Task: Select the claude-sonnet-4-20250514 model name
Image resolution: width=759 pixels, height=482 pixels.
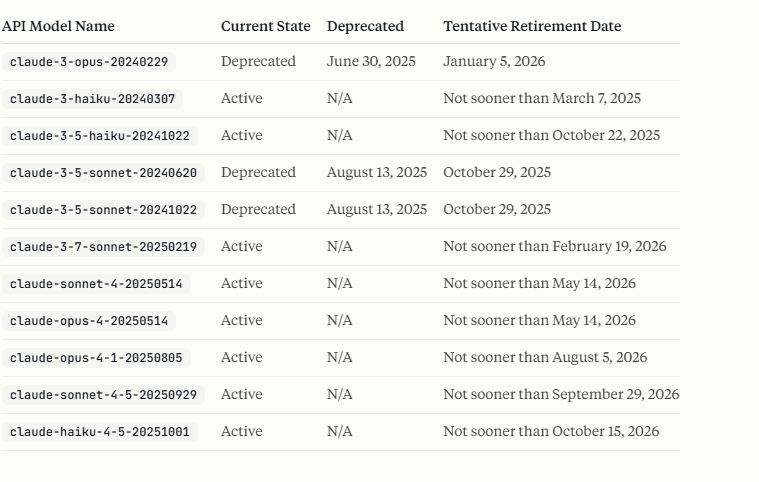Action: pyautogui.click(x=96, y=284)
